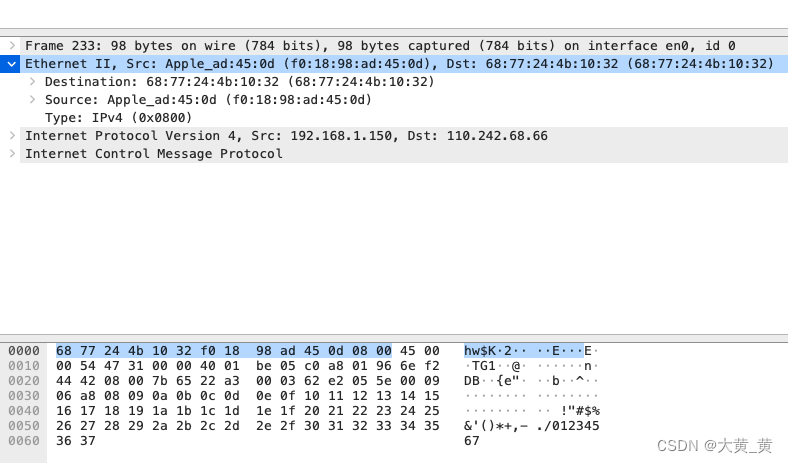Expand the Frame 233 tree row
Screen dimensions: 788x463
click(12, 46)
